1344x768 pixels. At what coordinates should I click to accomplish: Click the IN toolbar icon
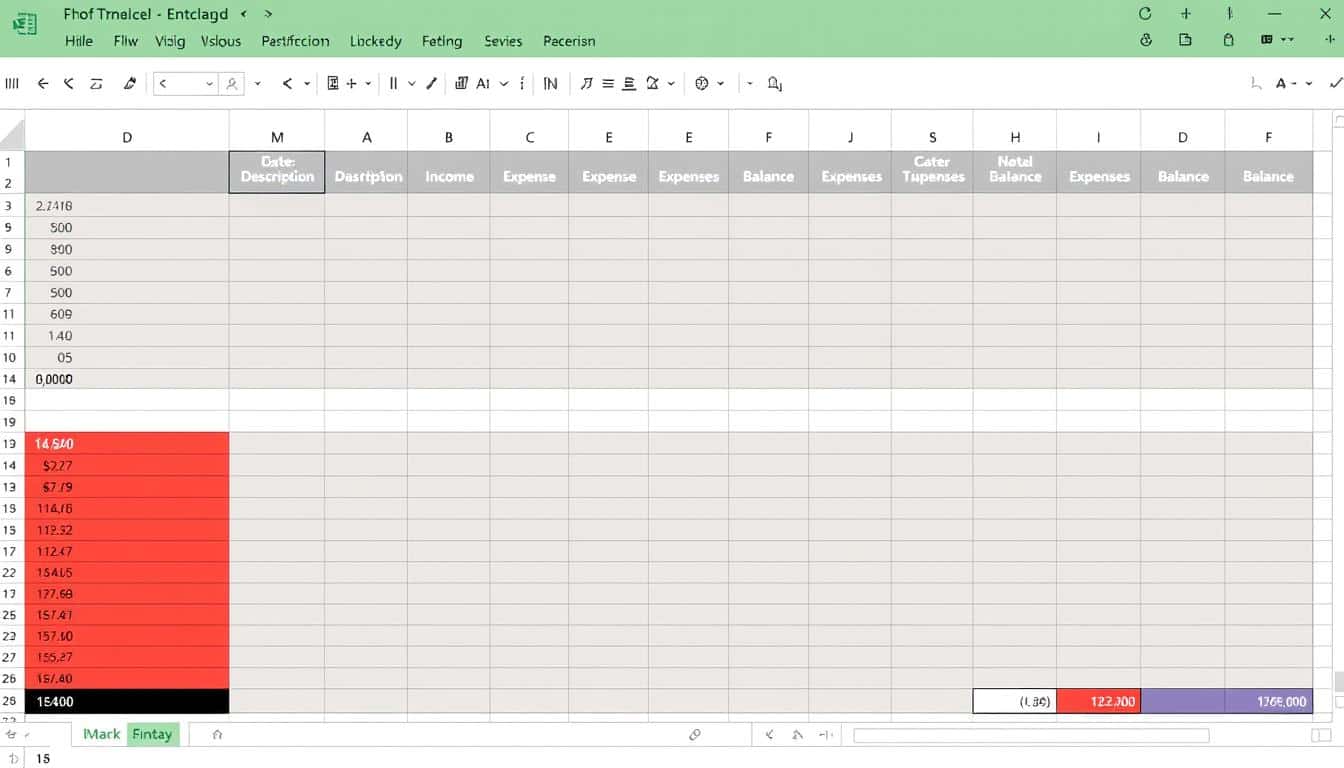550,84
